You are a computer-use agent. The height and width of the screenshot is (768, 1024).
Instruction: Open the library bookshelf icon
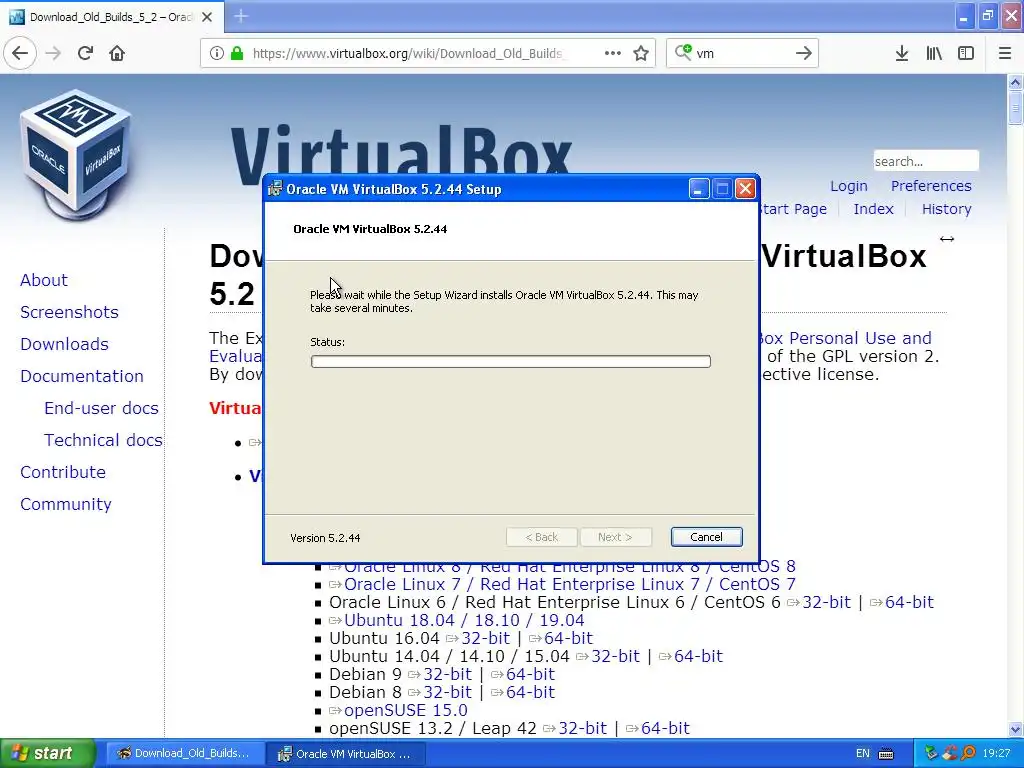(x=934, y=53)
